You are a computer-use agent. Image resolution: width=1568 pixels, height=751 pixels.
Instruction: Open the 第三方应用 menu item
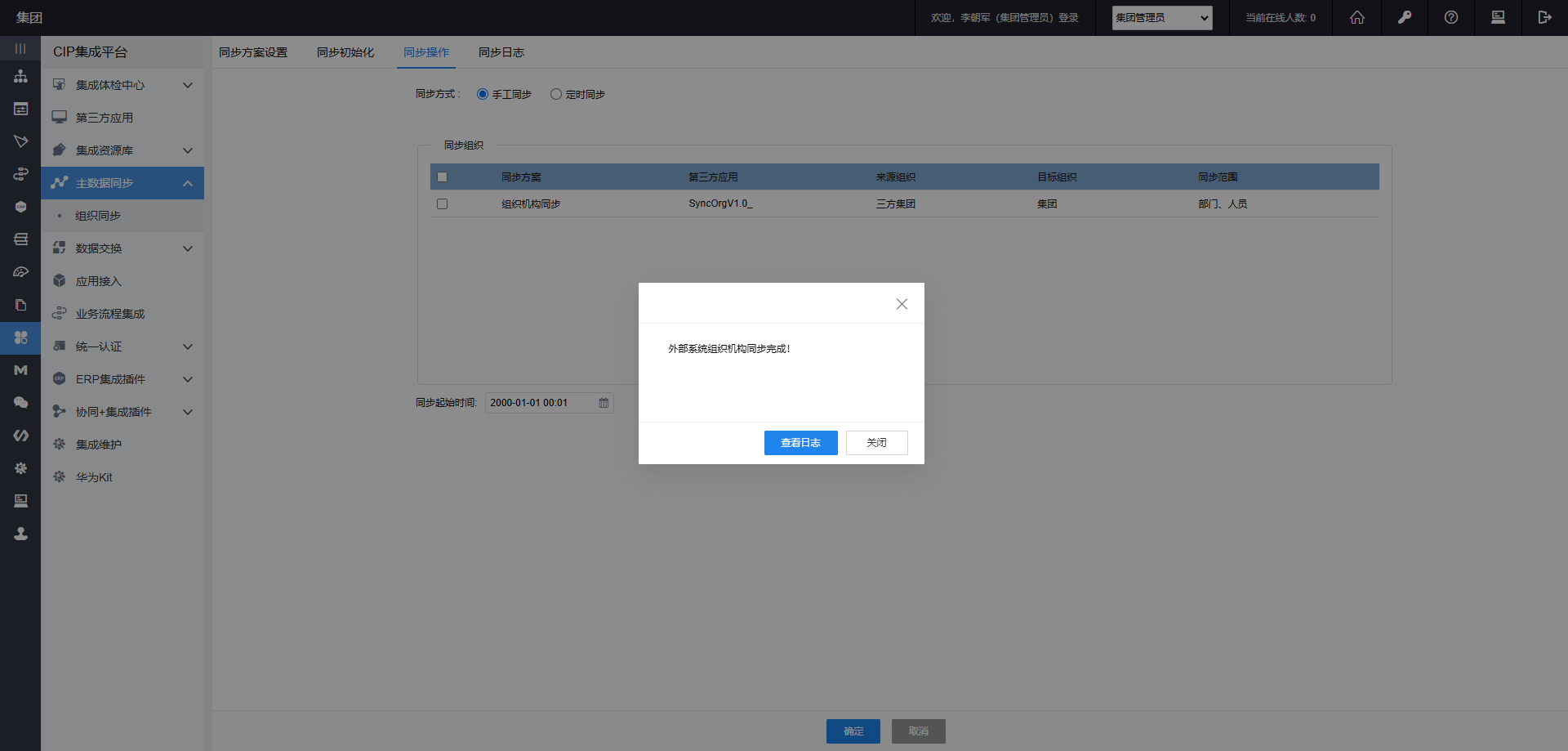tap(122, 118)
